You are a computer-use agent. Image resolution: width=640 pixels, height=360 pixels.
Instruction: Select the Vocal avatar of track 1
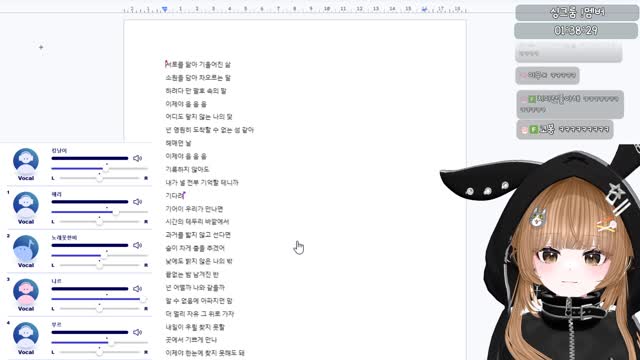point(26,205)
